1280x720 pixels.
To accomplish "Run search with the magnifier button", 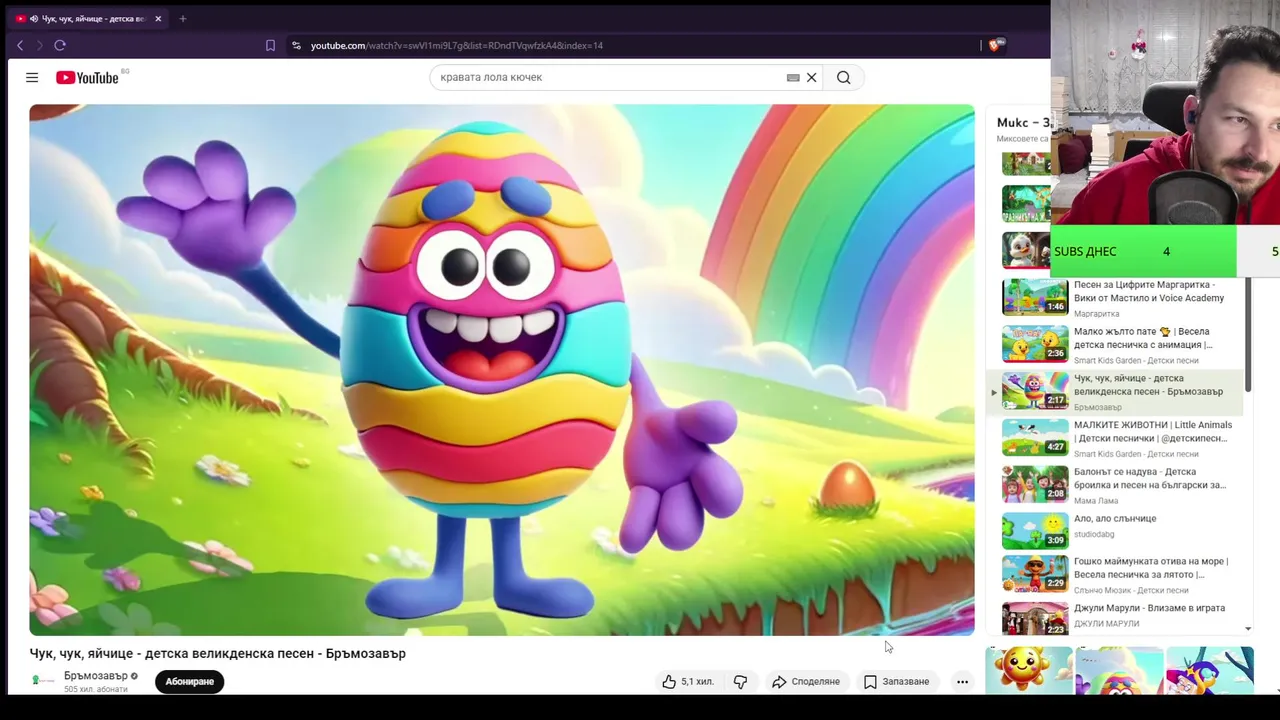I will [x=844, y=77].
